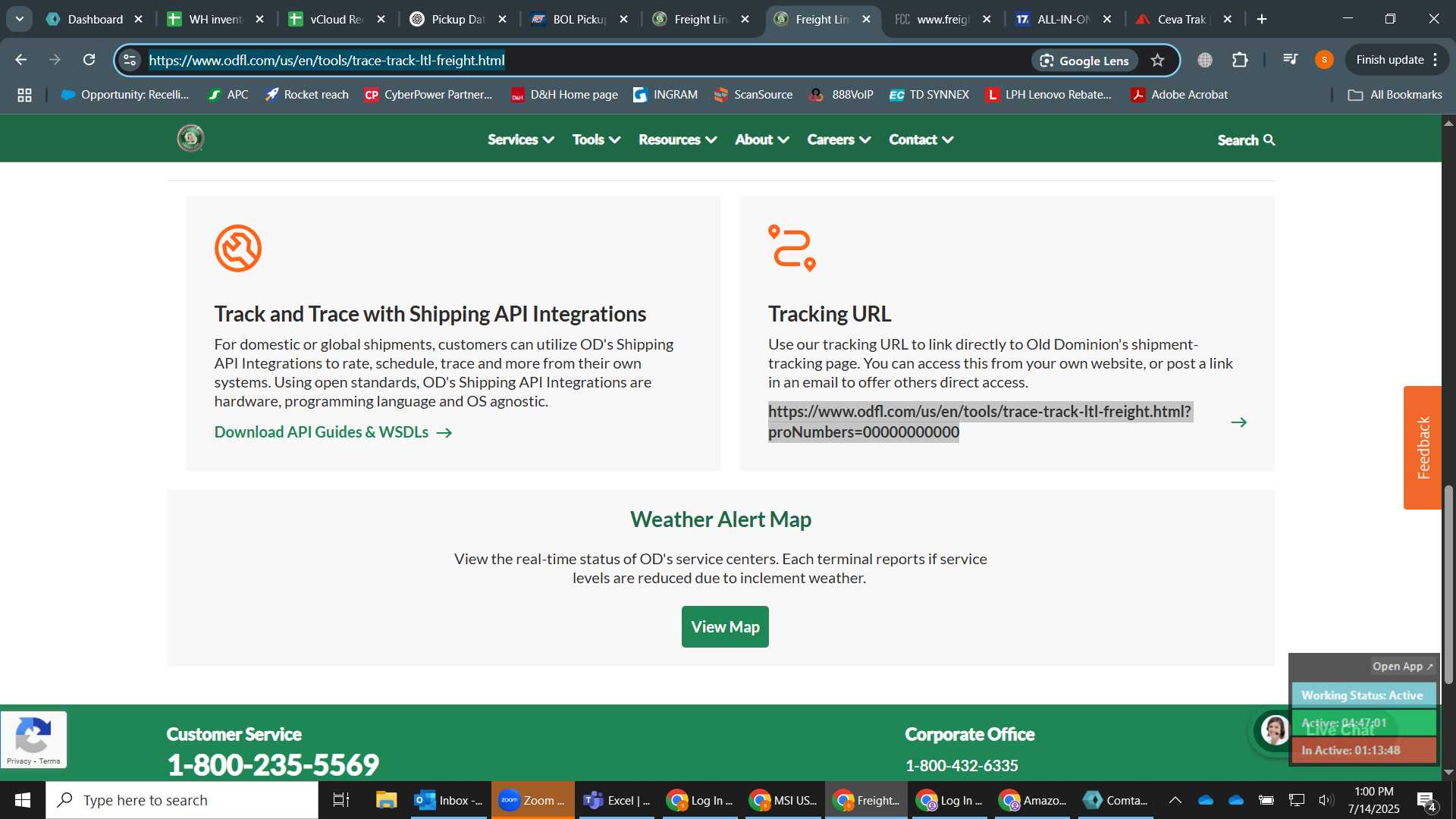Open Windows Start menu
This screenshot has height=819, width=1456.
23,800
